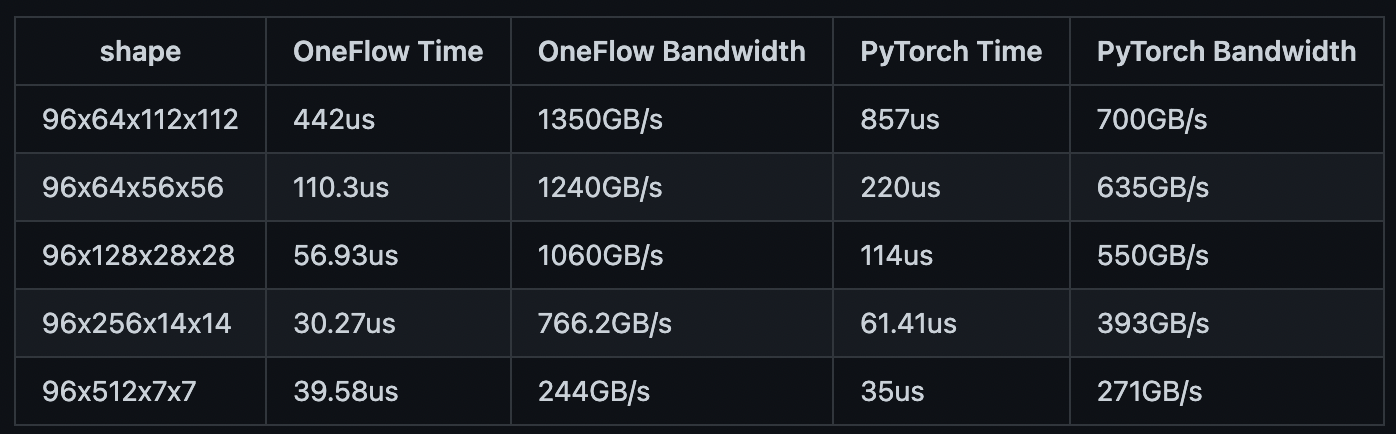Click the PyTorch Time column header
This screenshot has height=434, width=1396.
(950, 52)
